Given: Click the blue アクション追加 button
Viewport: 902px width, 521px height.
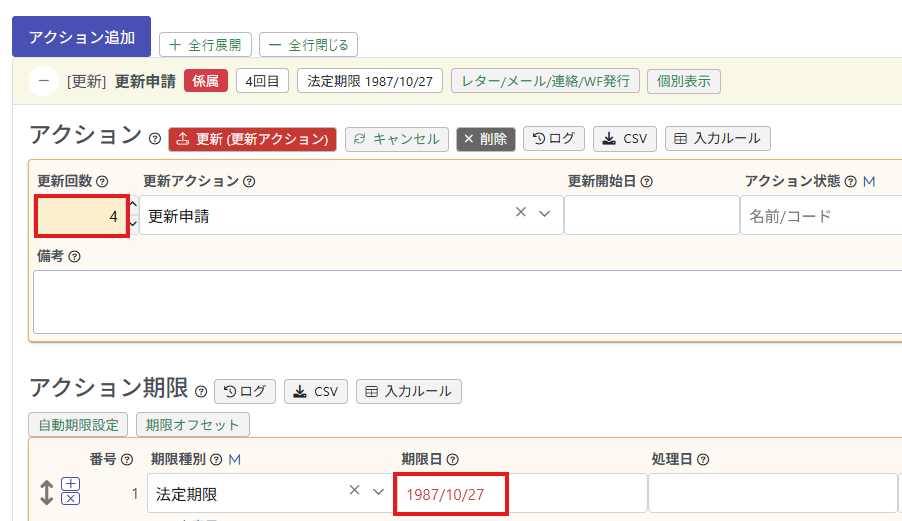Looking at the screenshot, I should click(82, 37).
